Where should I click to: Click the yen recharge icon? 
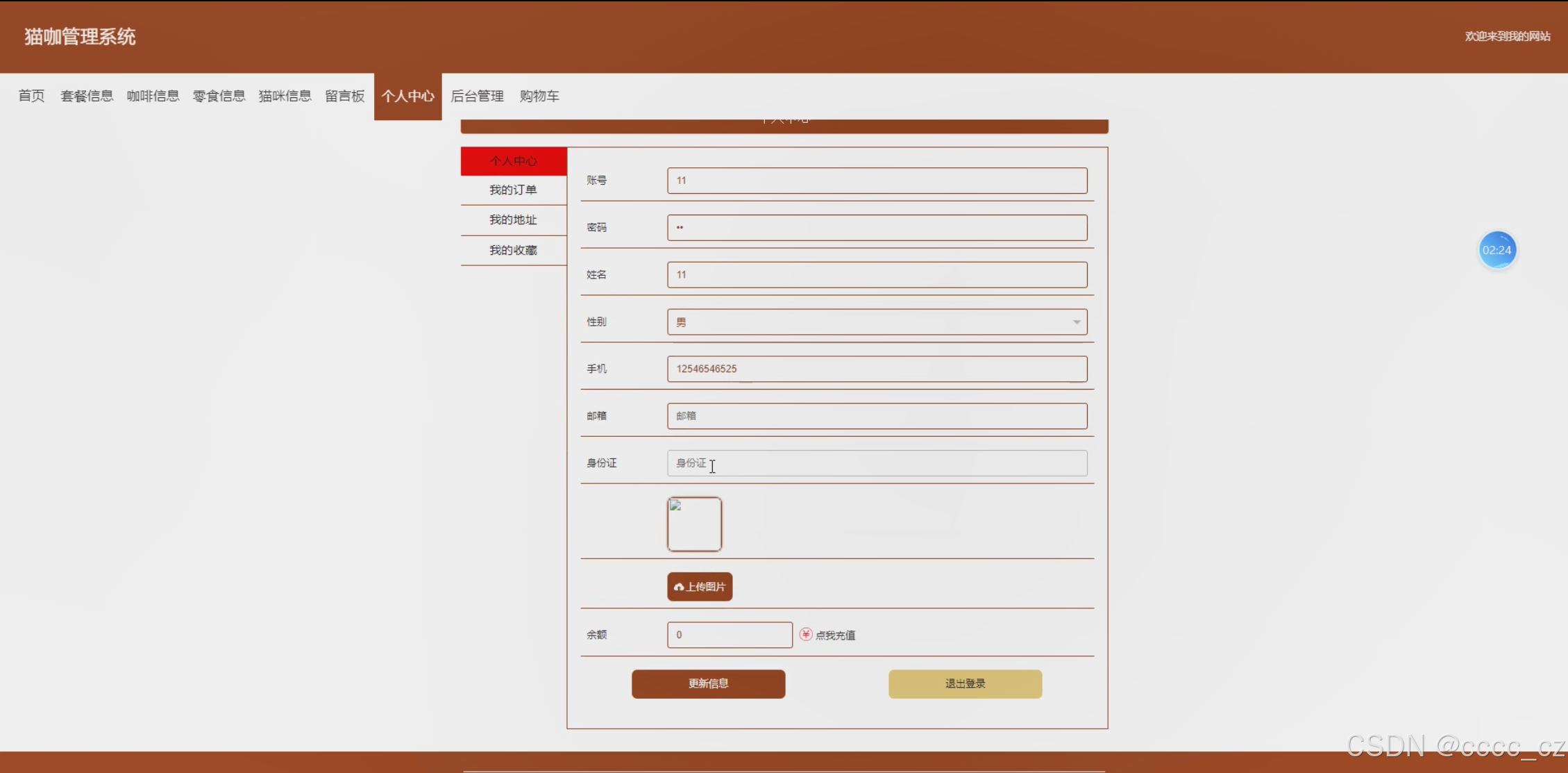point(805,634)
